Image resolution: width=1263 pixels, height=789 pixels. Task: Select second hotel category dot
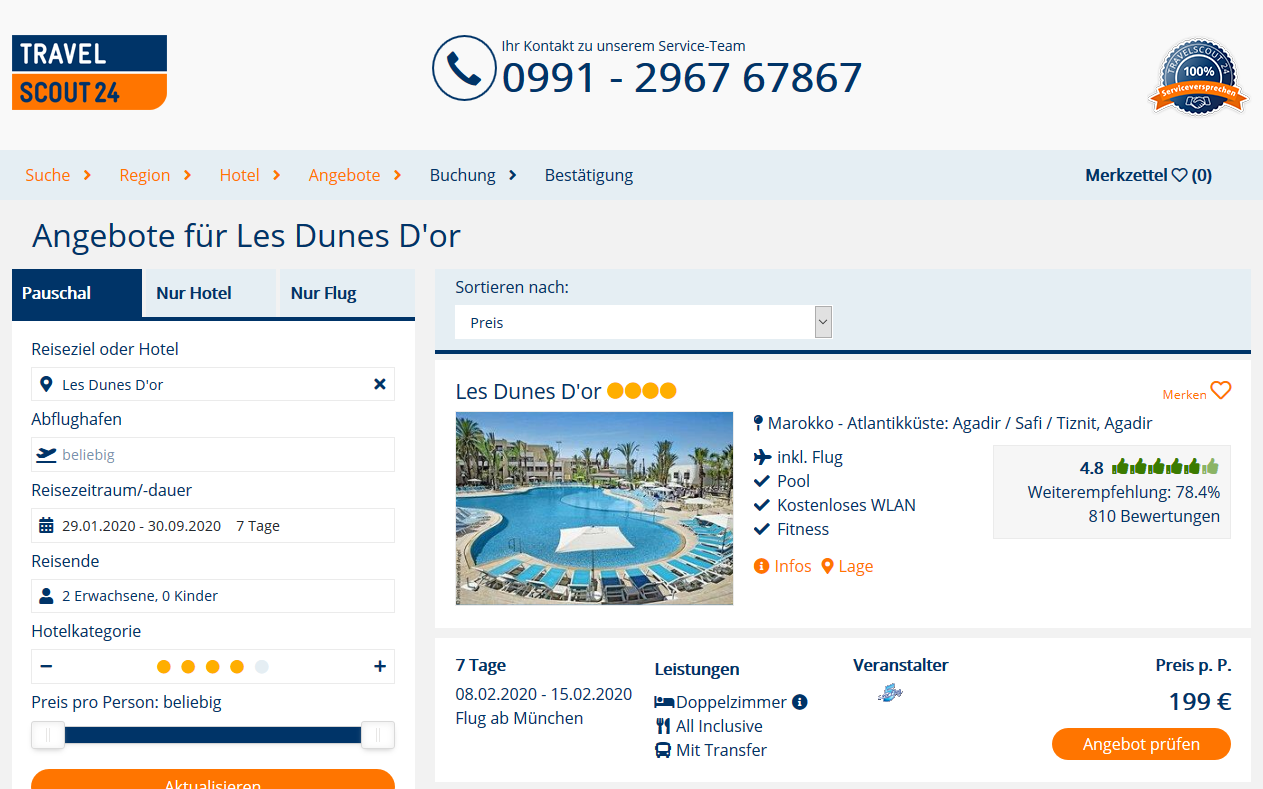click(x=188, y=667)
